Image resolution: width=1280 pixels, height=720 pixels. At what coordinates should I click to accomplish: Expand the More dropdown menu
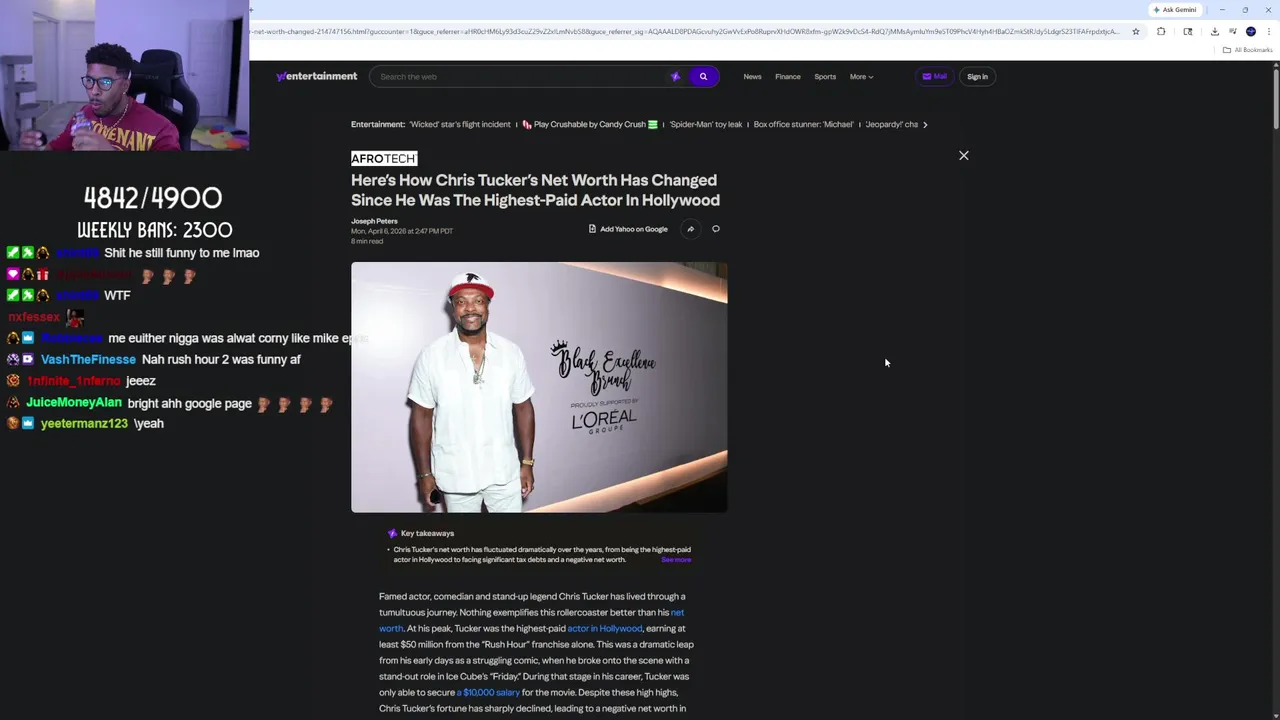click(x=861, y=76)
